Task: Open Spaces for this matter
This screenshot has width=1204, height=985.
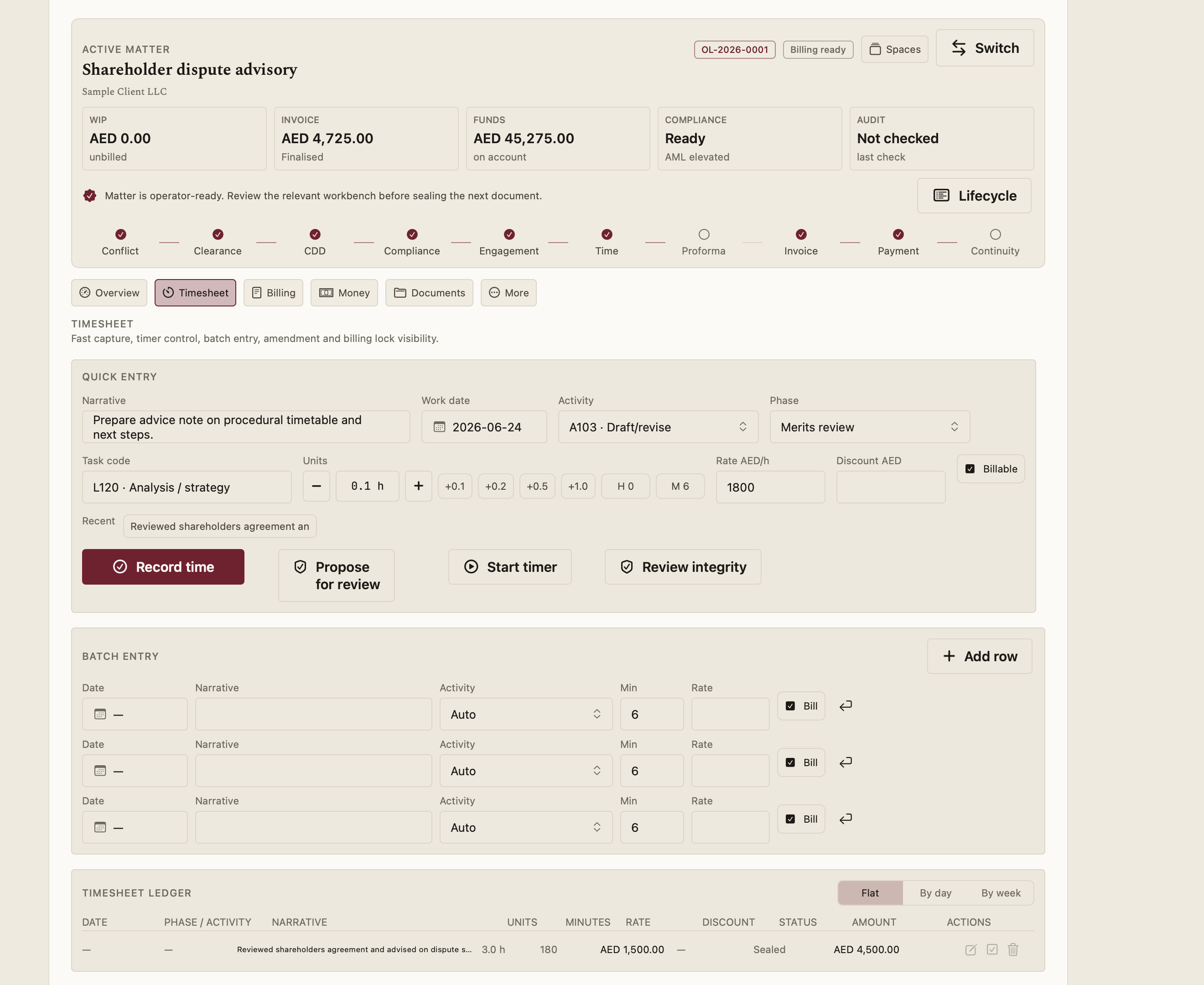Action: [x=894, y=49]
